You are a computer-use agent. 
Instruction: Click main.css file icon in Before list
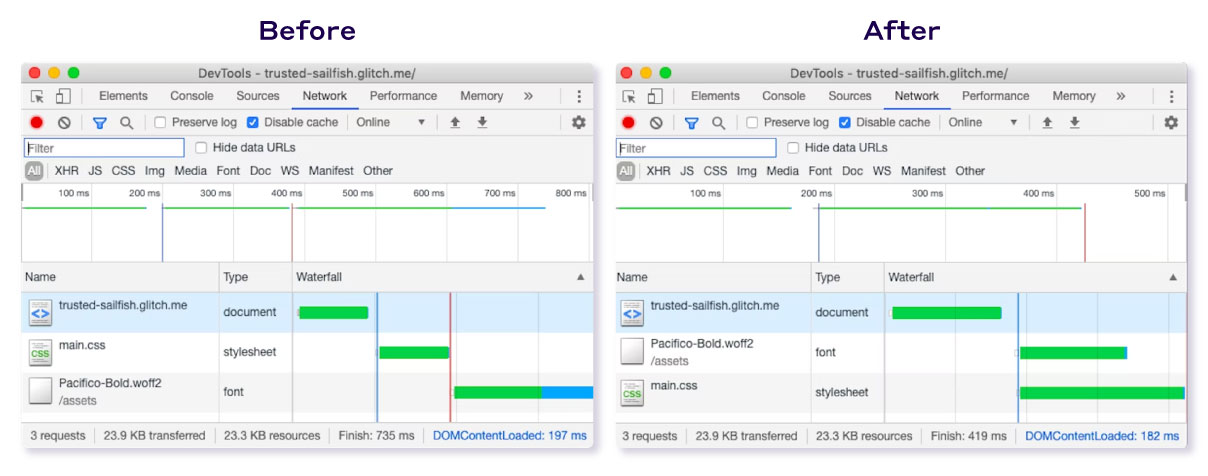click(x=40, y=352)
